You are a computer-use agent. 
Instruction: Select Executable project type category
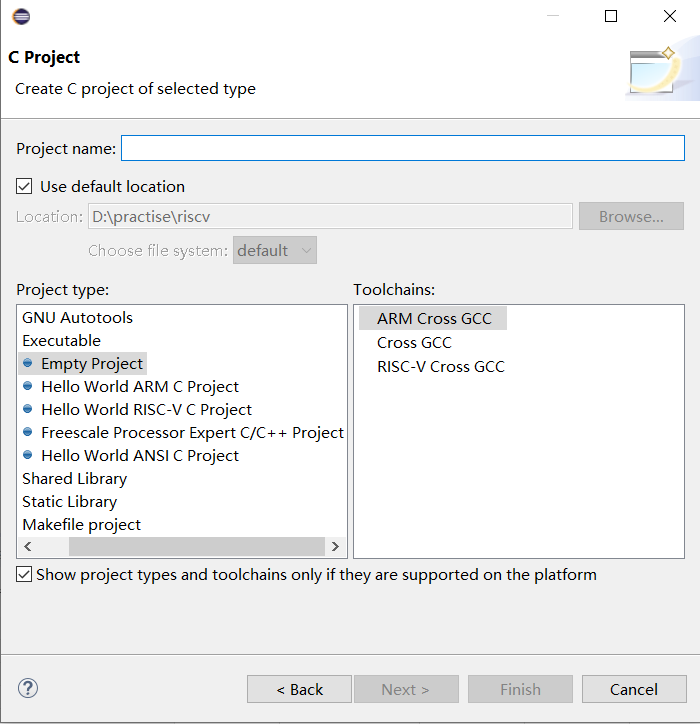pyautogui.click(x=61, y=341)
